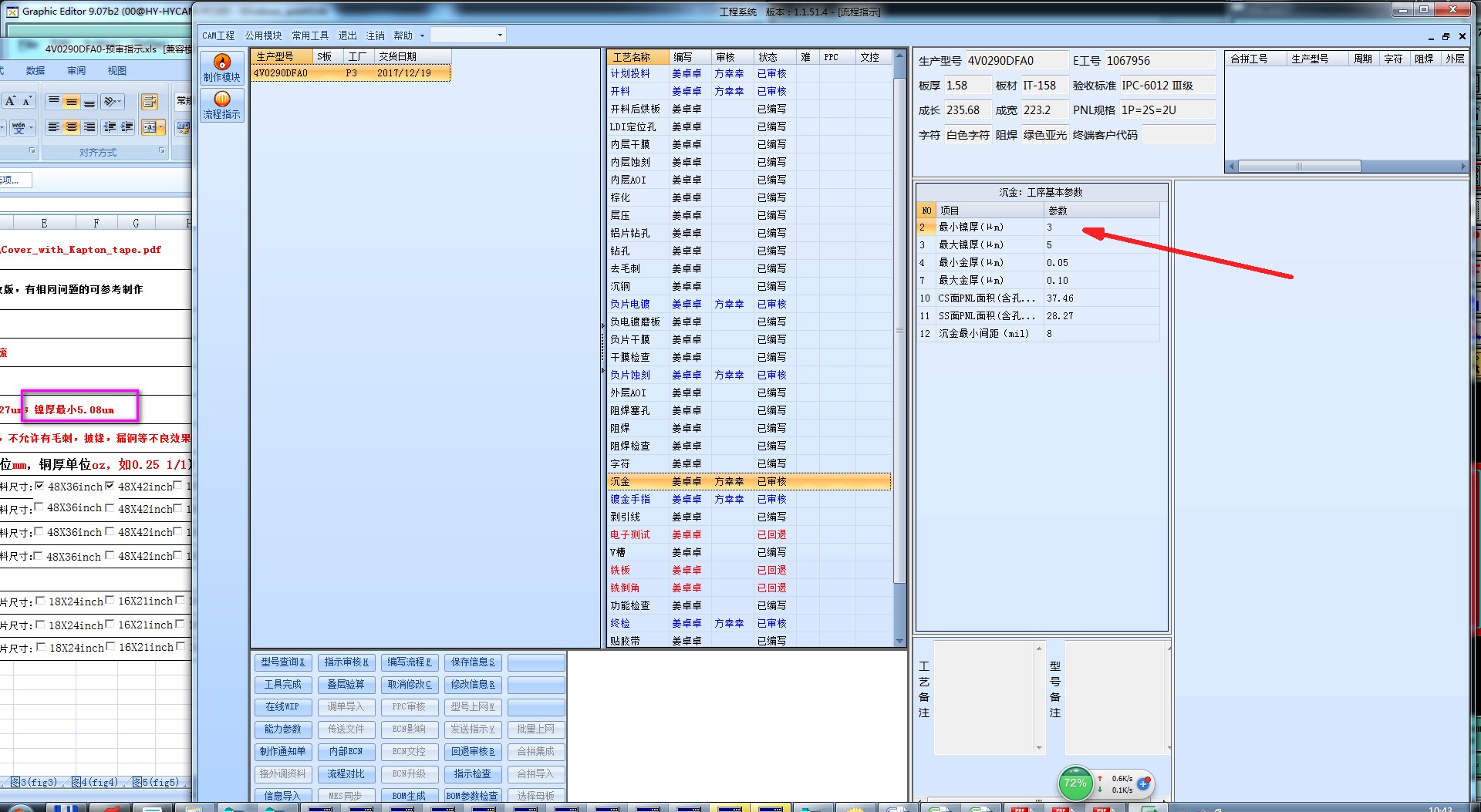Viewport: 1481px width, 812px height.
Task: Click the horizontal scrollbar thumb under 合拼工号 table
Action: point(1299,167)
